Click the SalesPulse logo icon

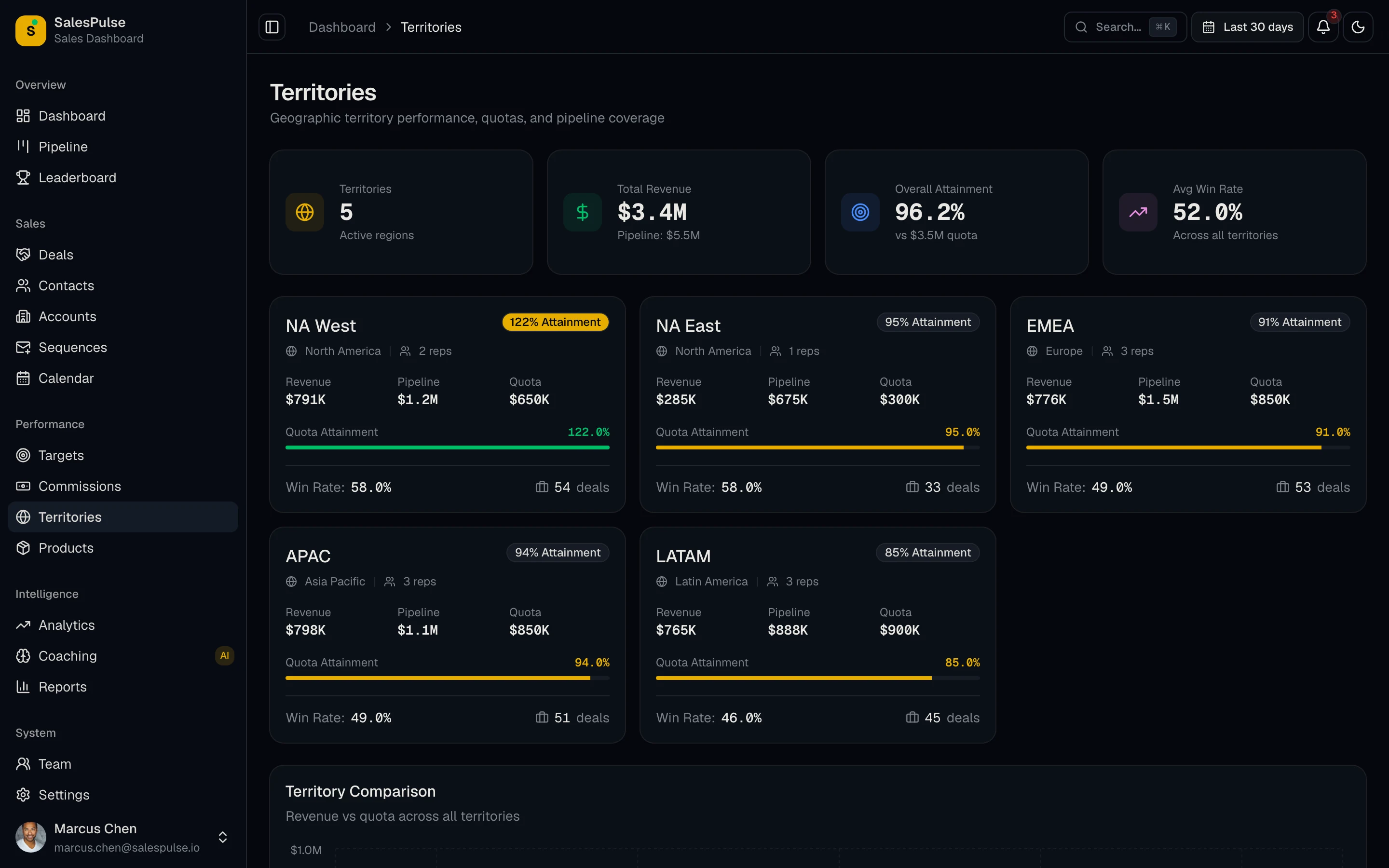(31, 30)
